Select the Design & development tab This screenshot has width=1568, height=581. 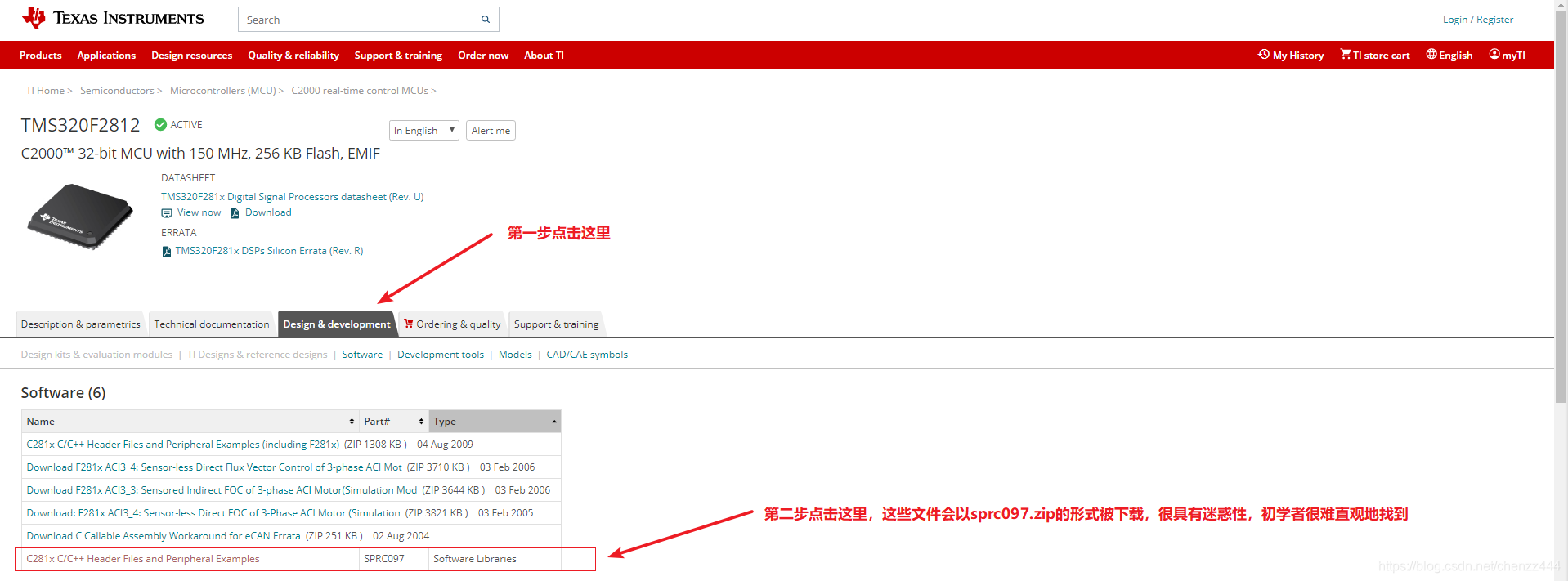click(337, 324)
